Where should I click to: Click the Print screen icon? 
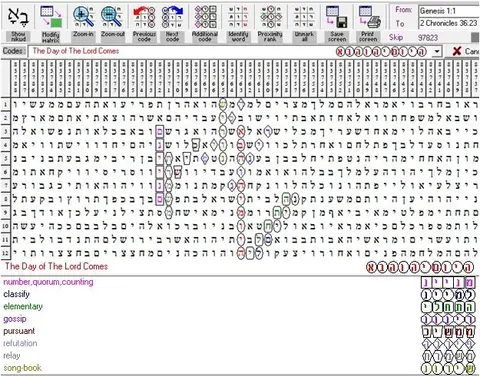coord(369,17)
